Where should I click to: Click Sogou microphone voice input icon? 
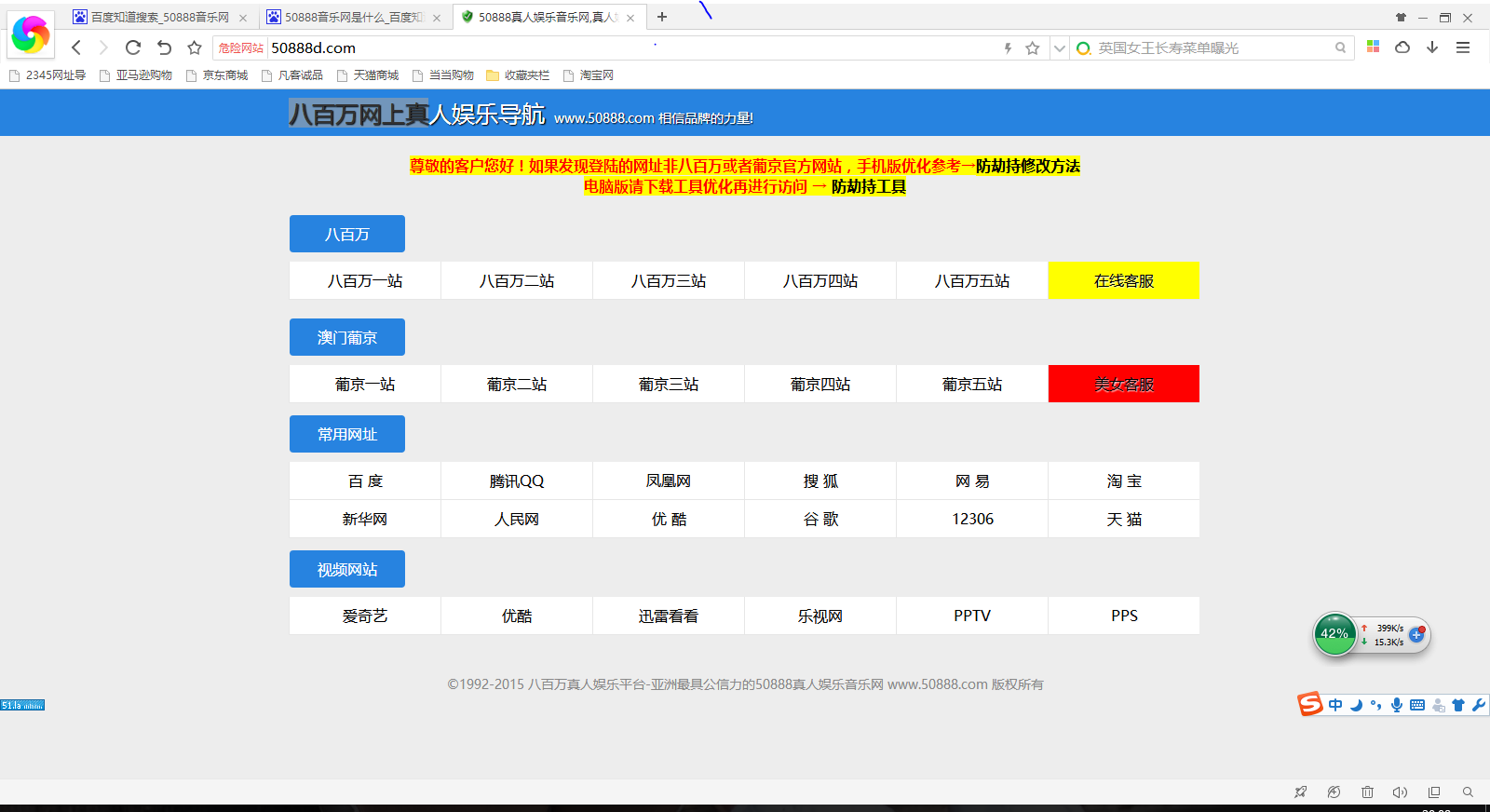[x=1397, y=705]
